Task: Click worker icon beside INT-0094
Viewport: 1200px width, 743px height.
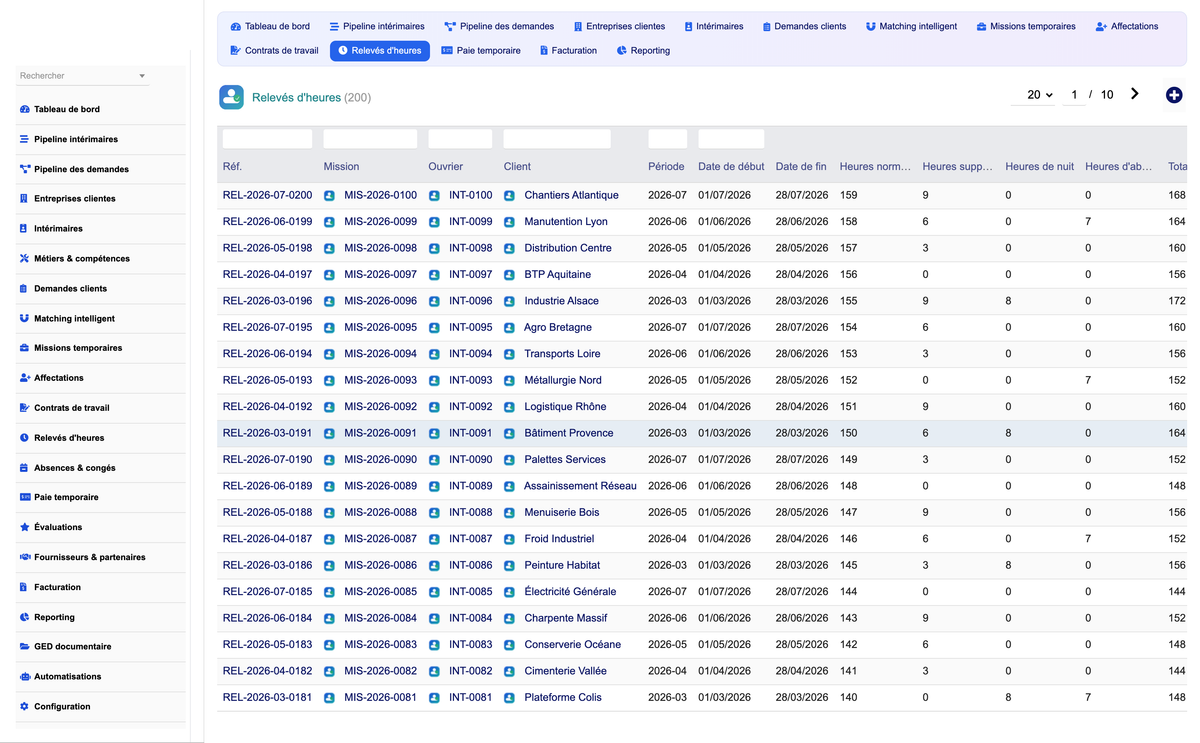Action: point(434,354)
